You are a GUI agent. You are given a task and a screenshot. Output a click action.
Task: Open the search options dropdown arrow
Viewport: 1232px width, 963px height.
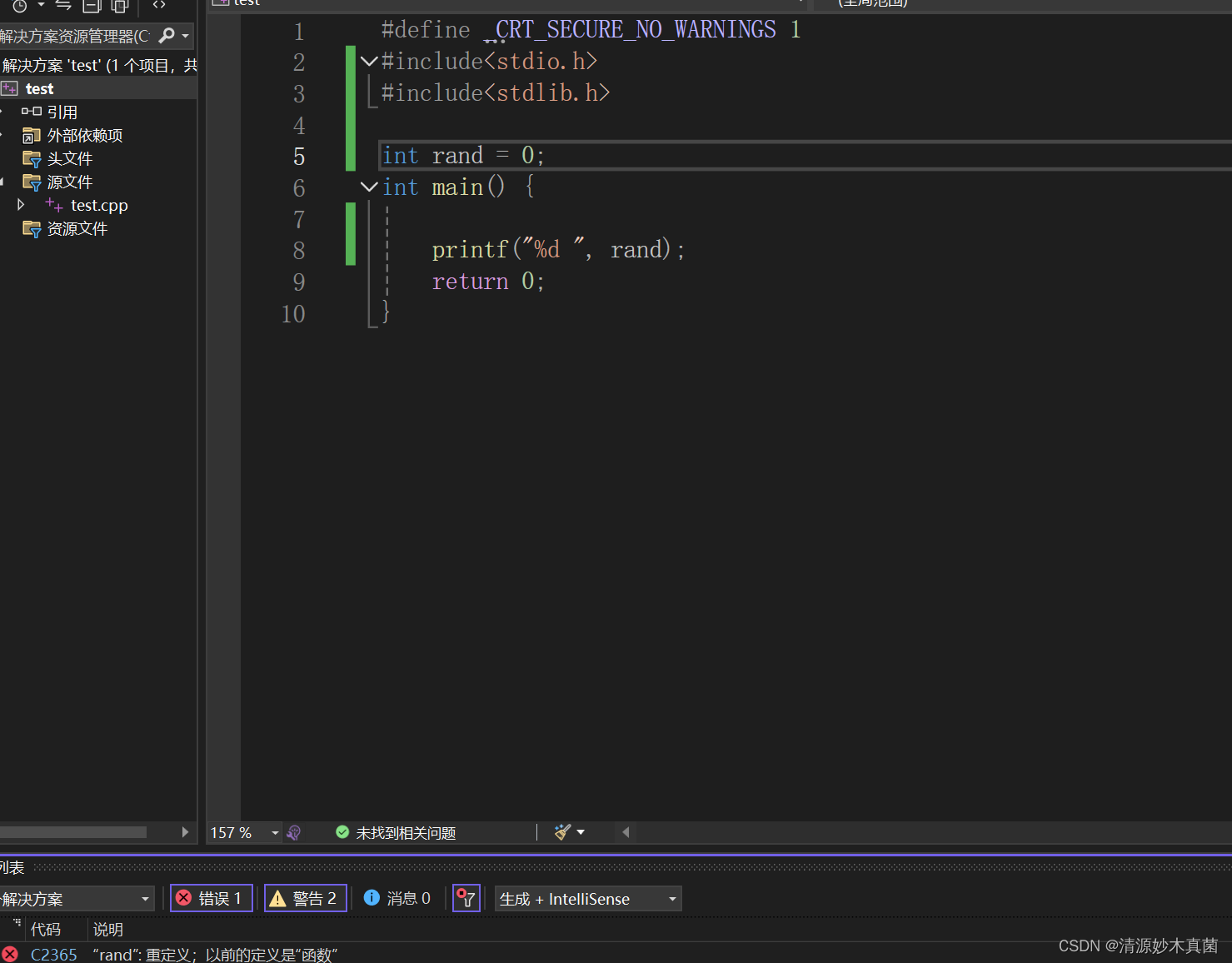[x=185, y=37]
